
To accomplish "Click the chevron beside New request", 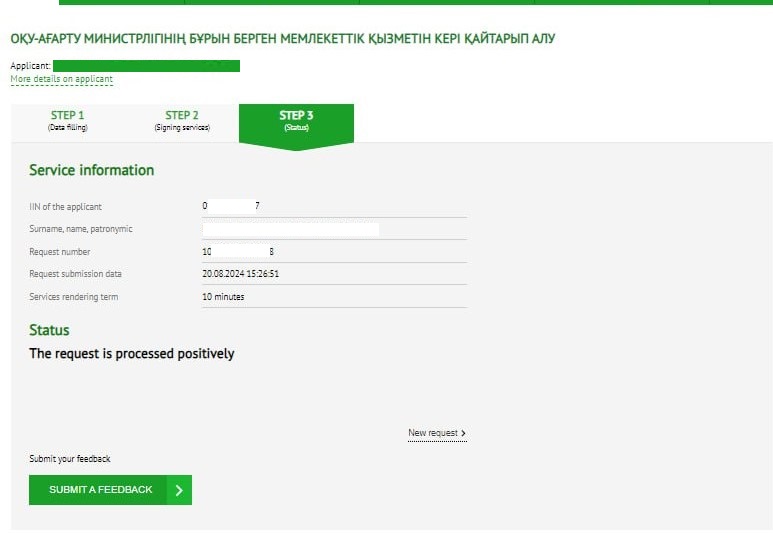I will point(464,433).
